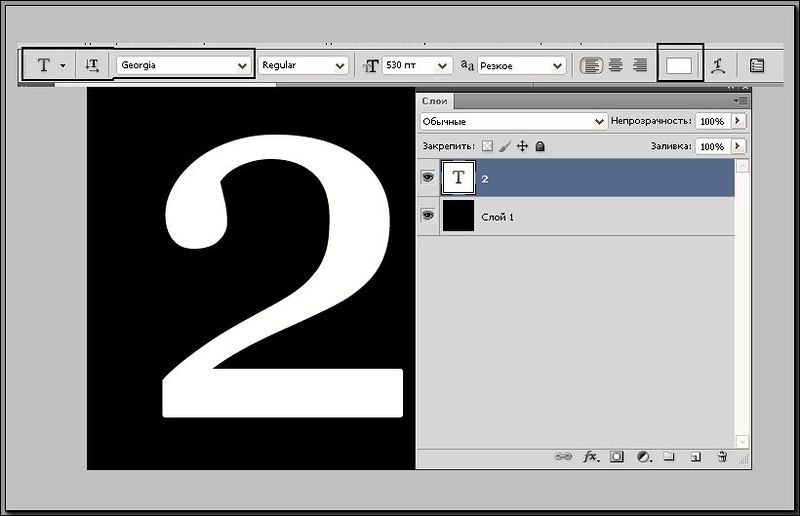Image resolution: width=800 pixels, height=516 pixels.
Task: Hide the Слой 1 layer
Action: point(428,215)
